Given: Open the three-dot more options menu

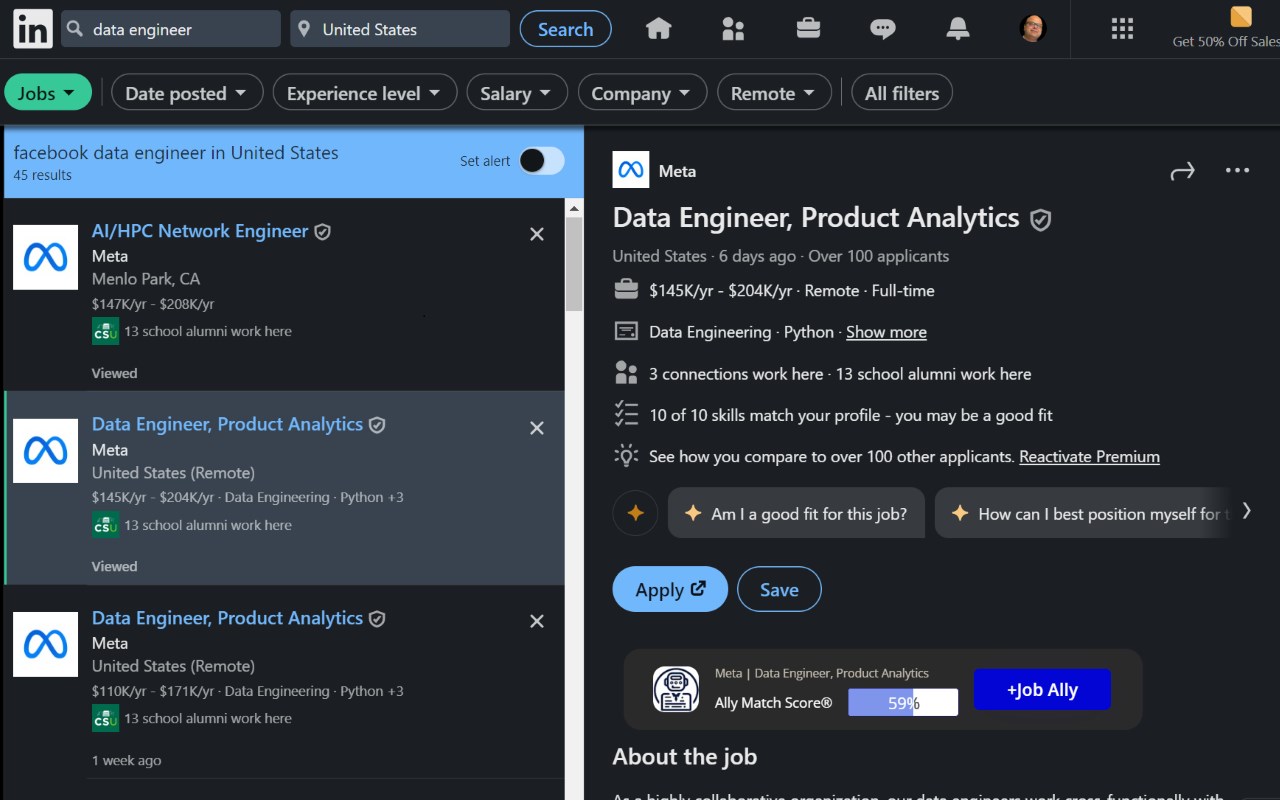Looking at the screenshot, I should 1237,170.
